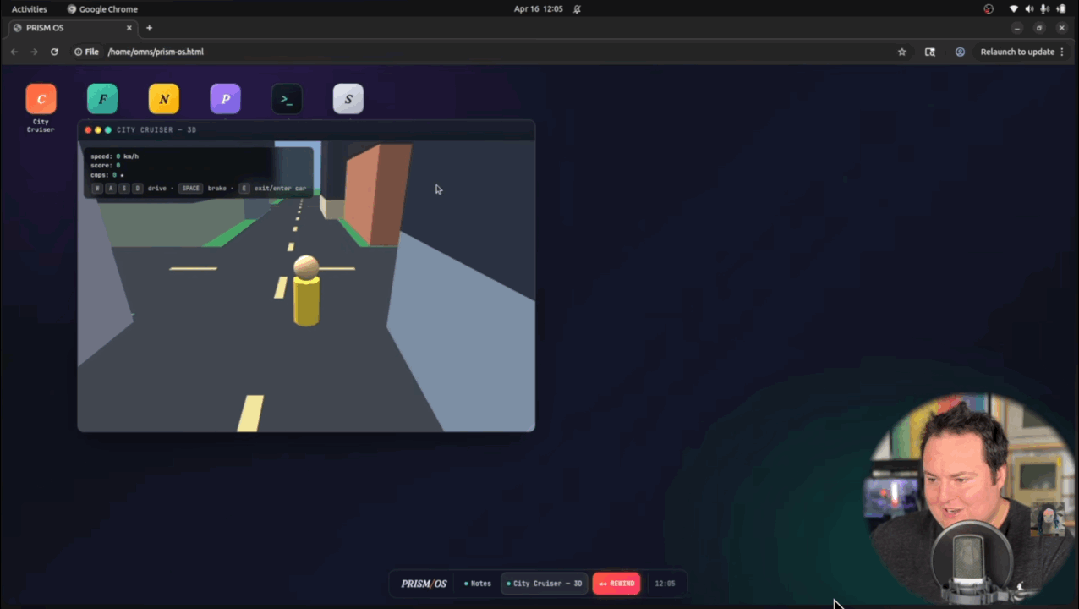Click the PRISM/OS logo in the dock
This screenshot has width=1079, height=609.
pos(424,584)
